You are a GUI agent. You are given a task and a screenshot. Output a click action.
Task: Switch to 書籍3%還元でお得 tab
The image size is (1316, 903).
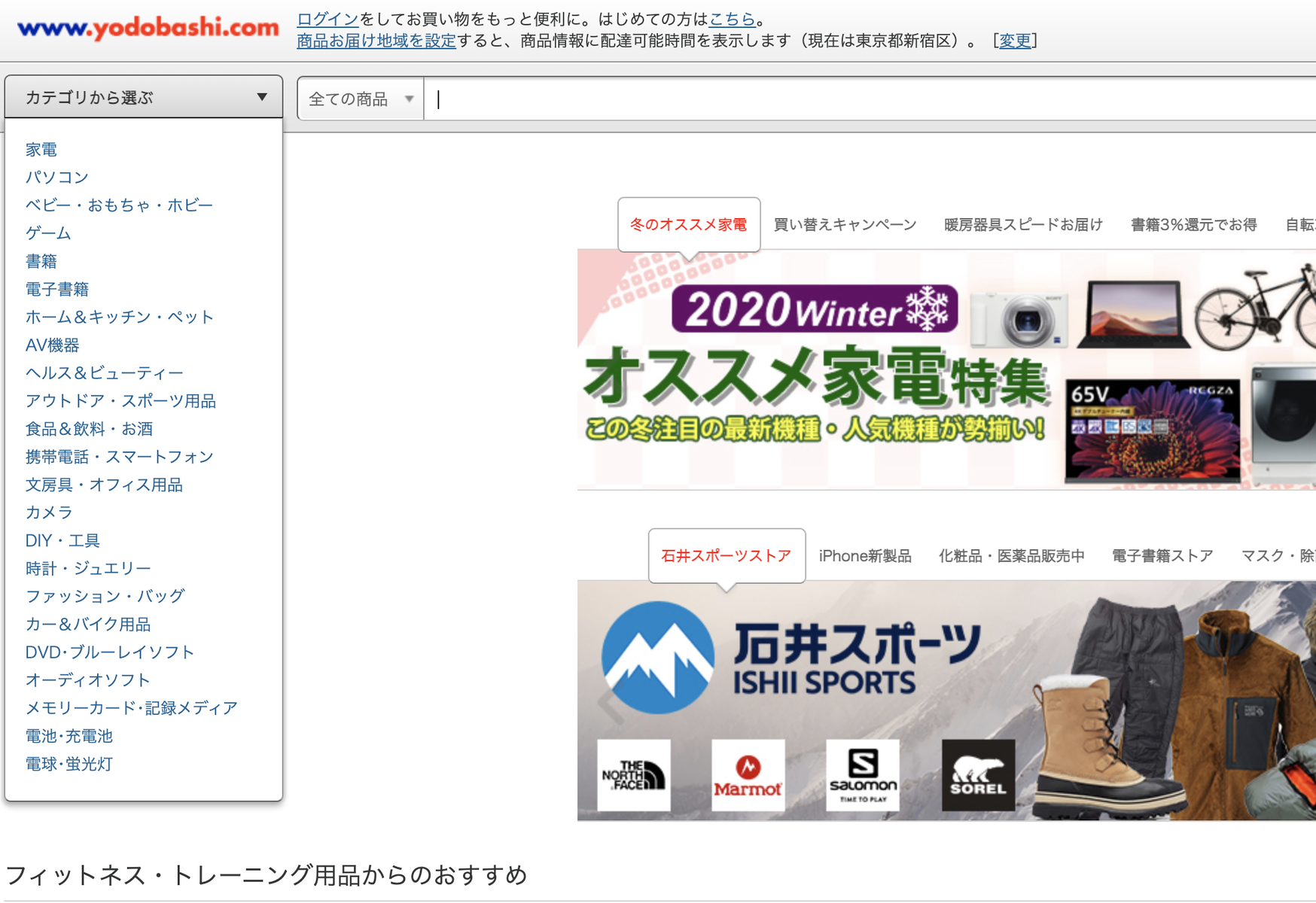pos(1194,225)
